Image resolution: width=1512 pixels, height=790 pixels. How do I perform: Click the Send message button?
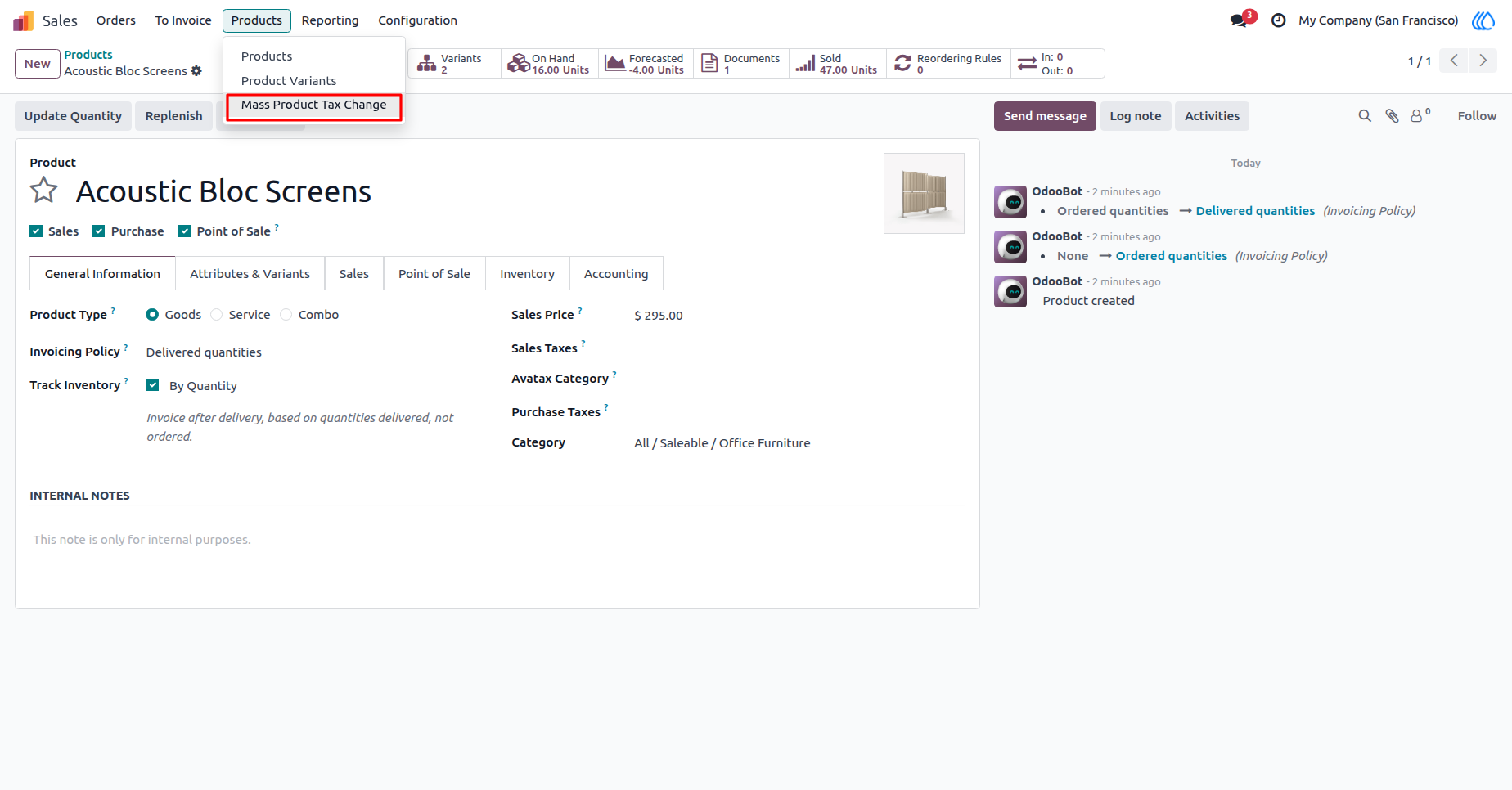pos(1045,116)
